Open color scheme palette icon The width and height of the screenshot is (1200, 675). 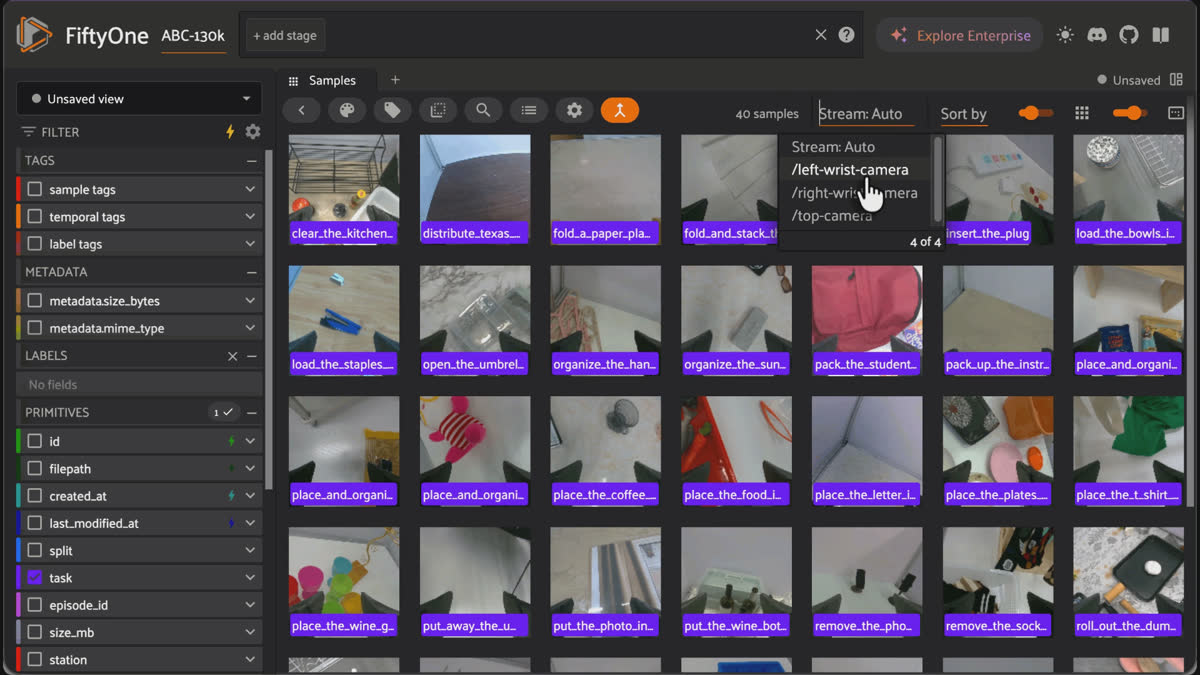(347, 111)
